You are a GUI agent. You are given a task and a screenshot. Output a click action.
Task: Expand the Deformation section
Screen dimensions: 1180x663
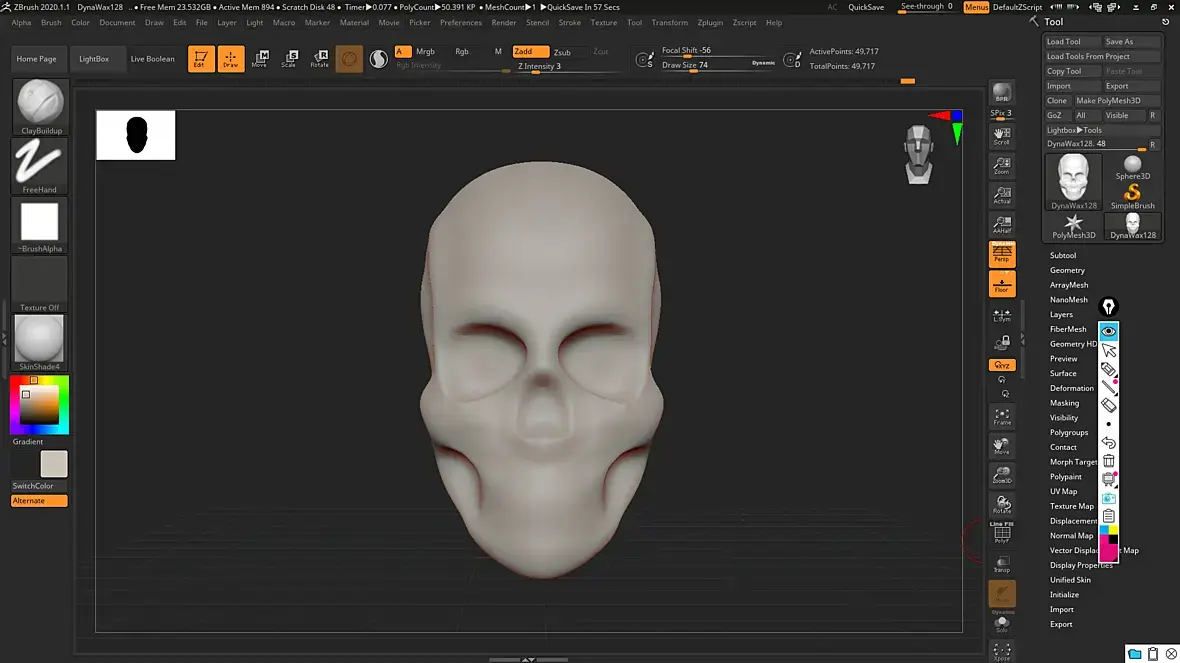(x=1071, y=388)
